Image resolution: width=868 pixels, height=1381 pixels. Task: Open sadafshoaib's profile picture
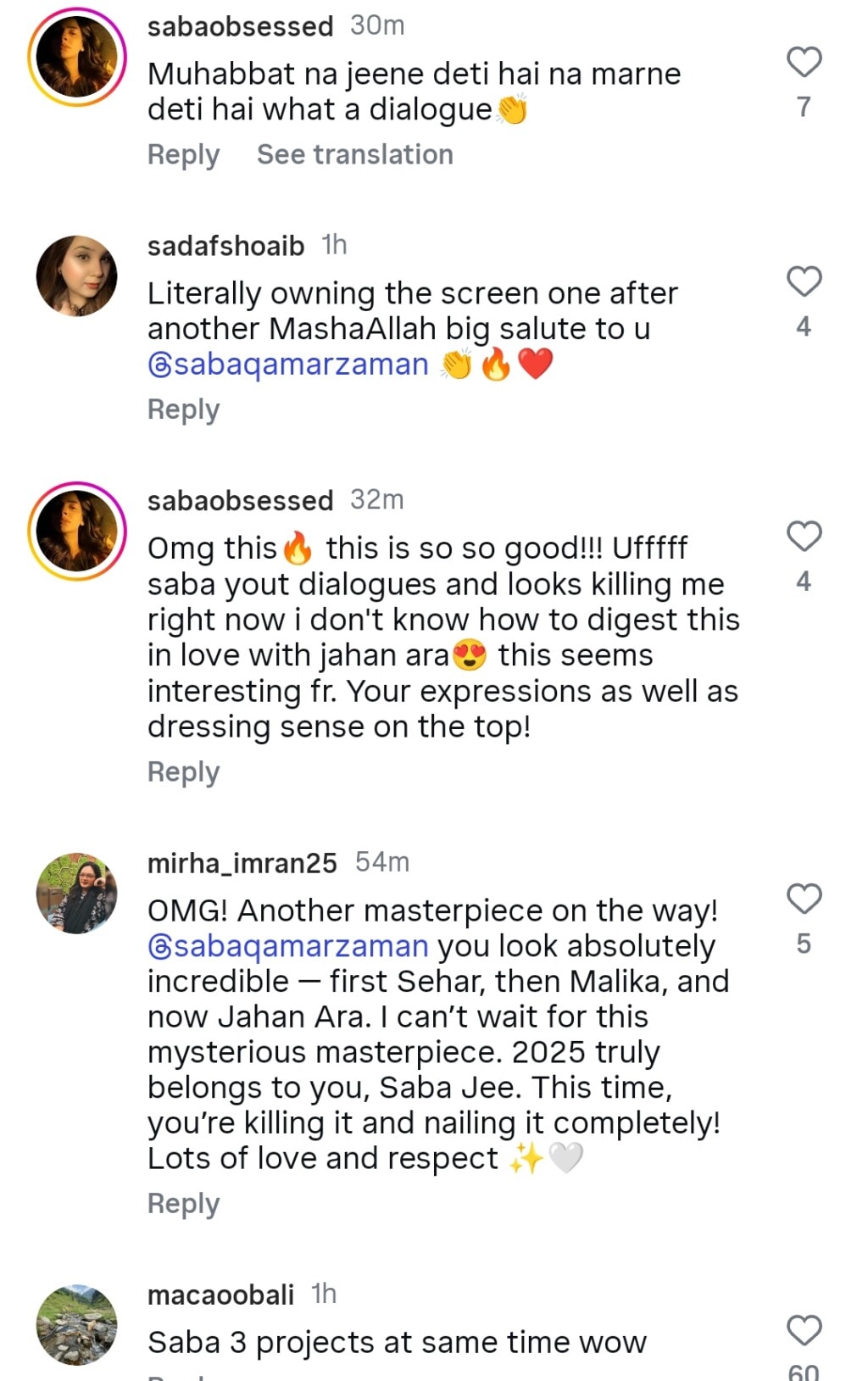[x=77, y=276]
